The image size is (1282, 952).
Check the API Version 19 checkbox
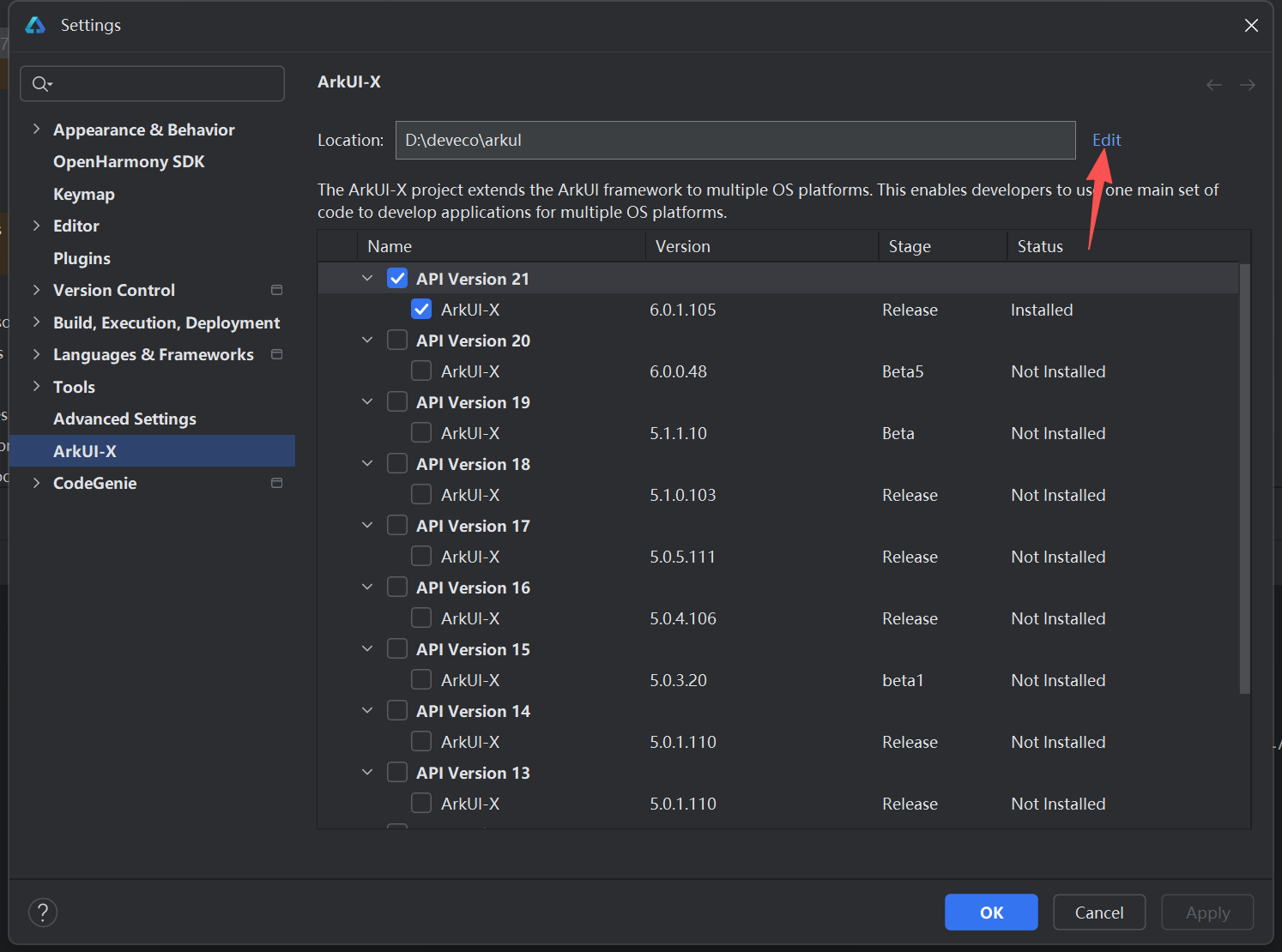[397, 402]
